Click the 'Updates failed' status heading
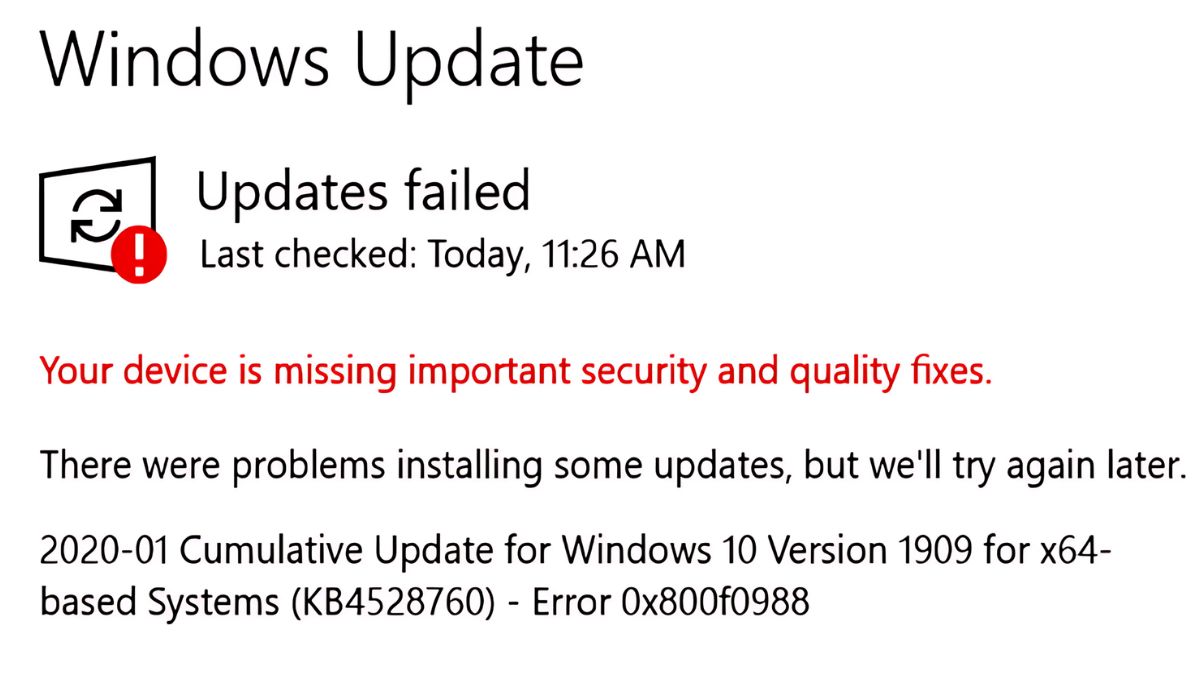The image size is (1200, 675). (x=362, y=191)
